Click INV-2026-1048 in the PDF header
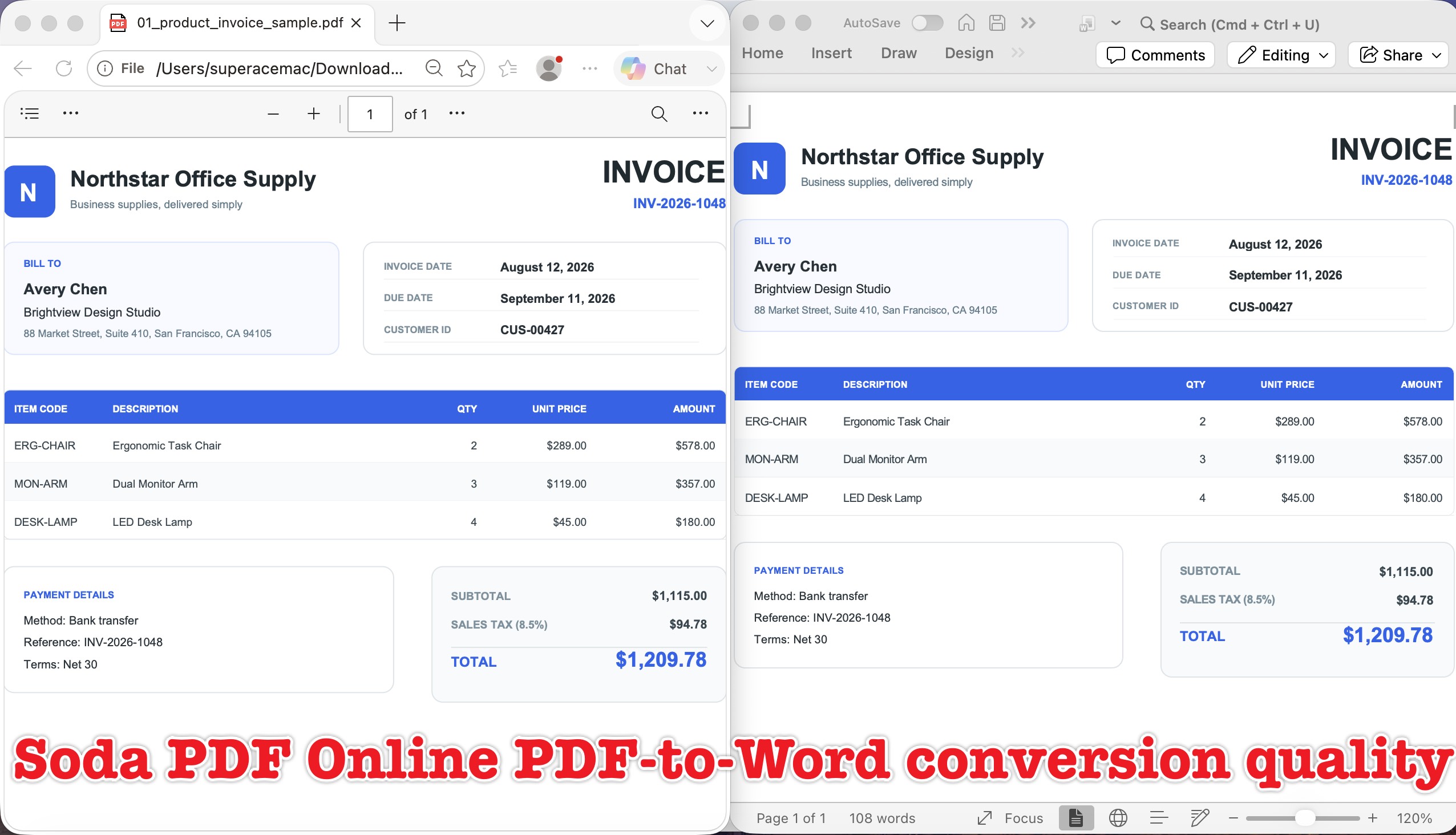Viewport: 1456px width, 835px height. (x=679, y=203)
